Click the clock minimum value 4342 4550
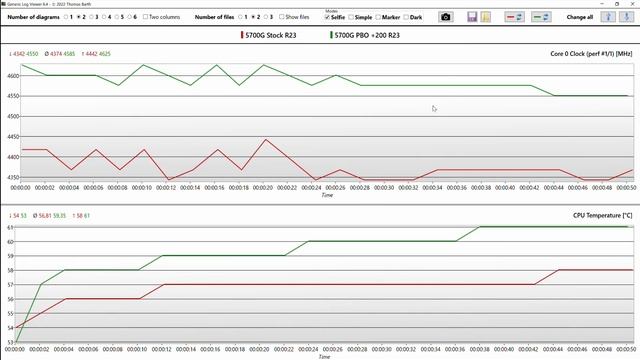 pyautogui.click(x=23, y=54)
